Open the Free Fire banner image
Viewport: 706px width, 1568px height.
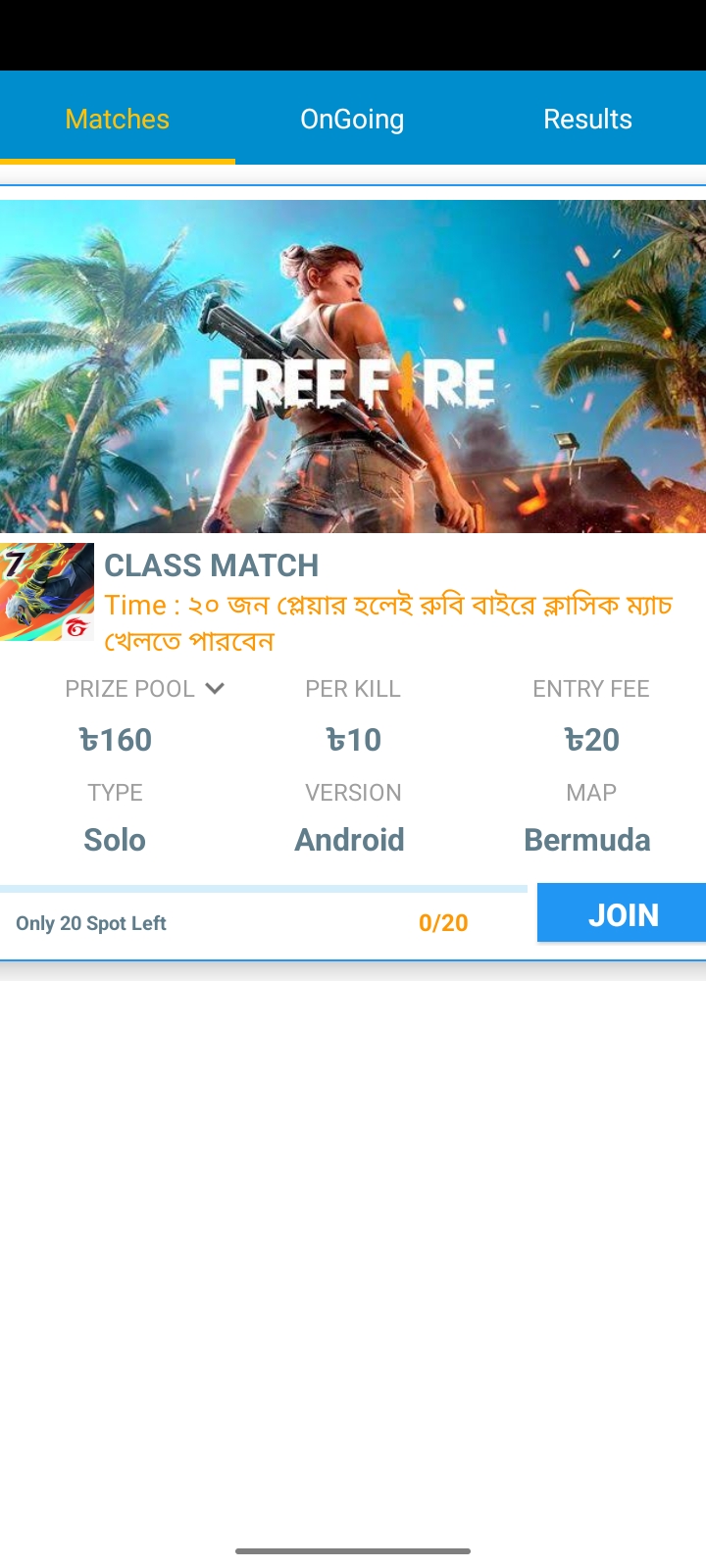(x=353, y=367)
